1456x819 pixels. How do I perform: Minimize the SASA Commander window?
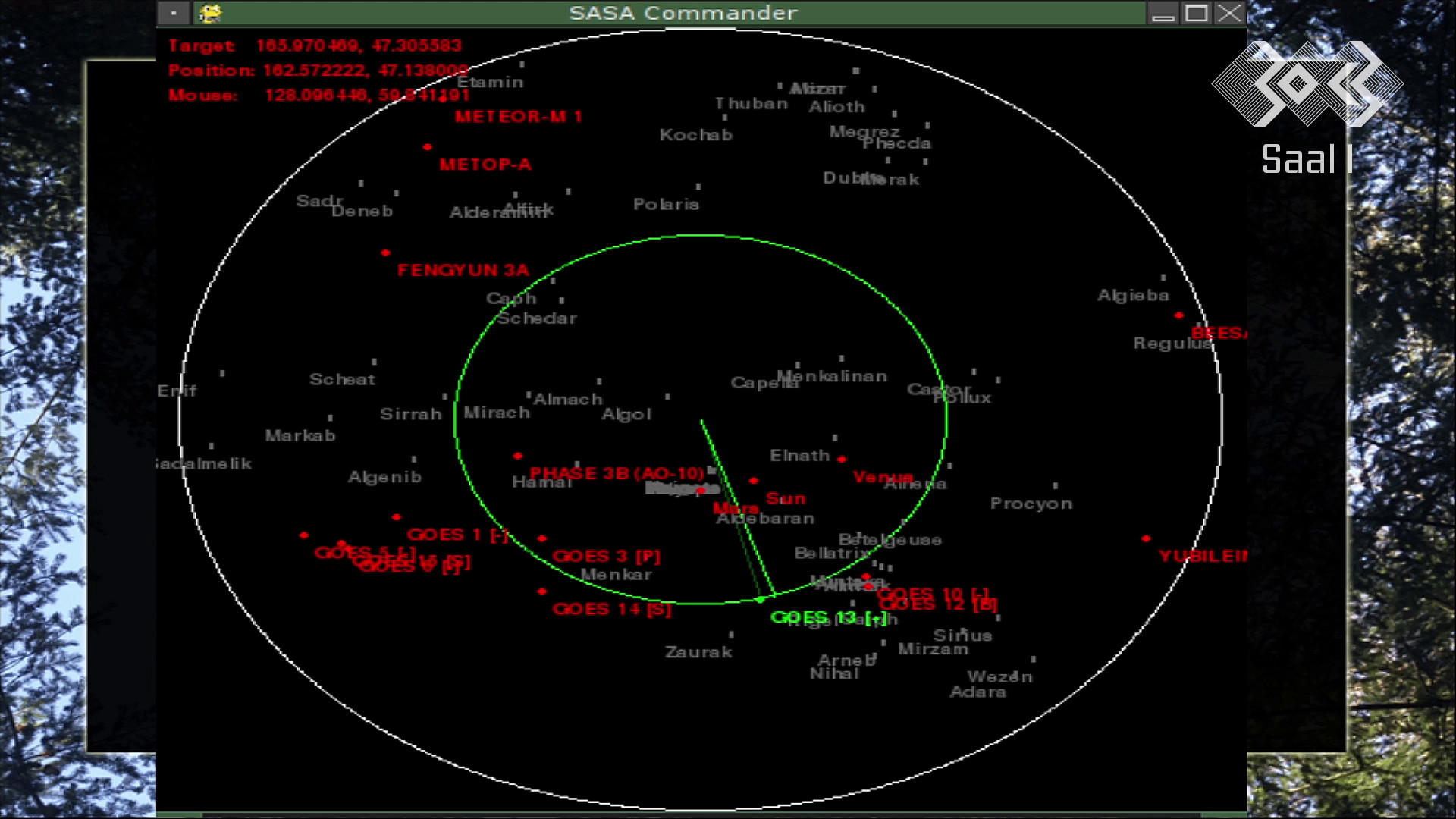click(x=1163, y=13)
